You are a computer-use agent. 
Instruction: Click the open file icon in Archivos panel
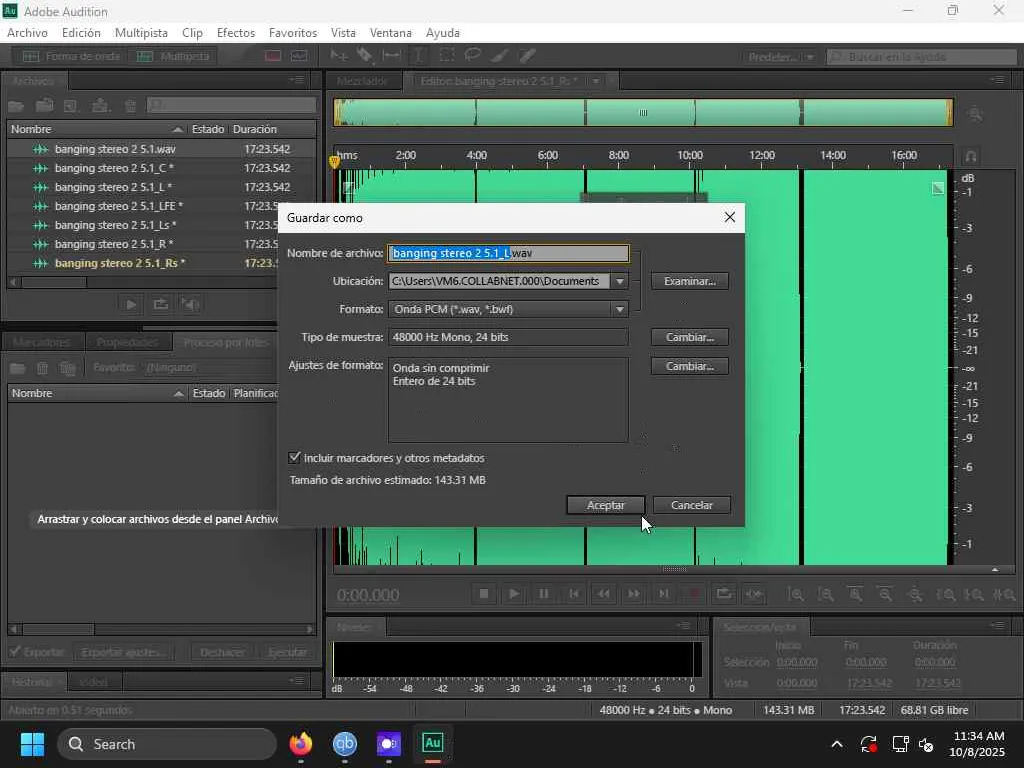point(16,106)
